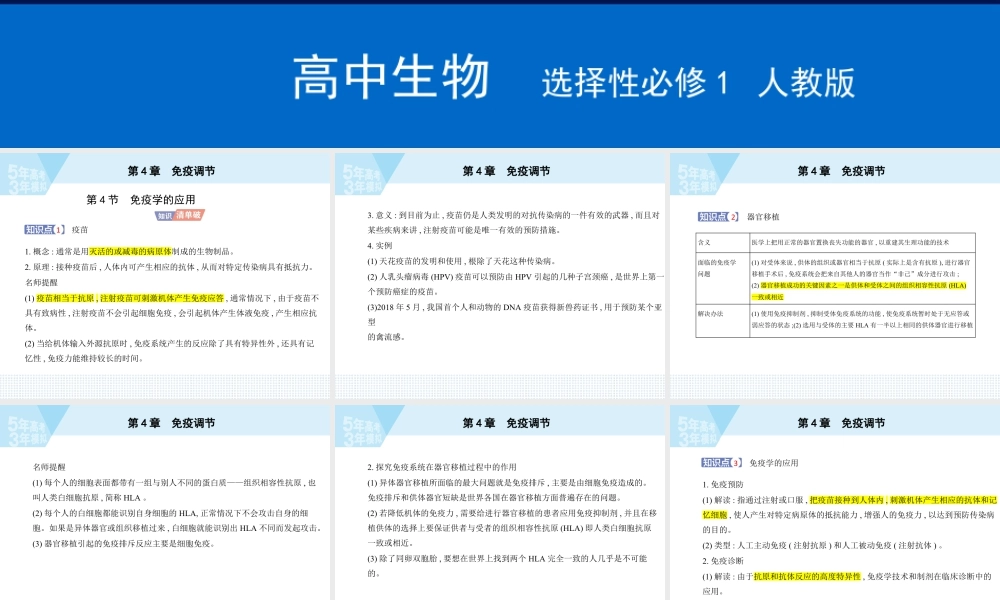The width and height of the screenshot is (1000, 600).
Task: Click highlighted text "灭活的或减毒的病原体"
Action: (x=130, y=251)
